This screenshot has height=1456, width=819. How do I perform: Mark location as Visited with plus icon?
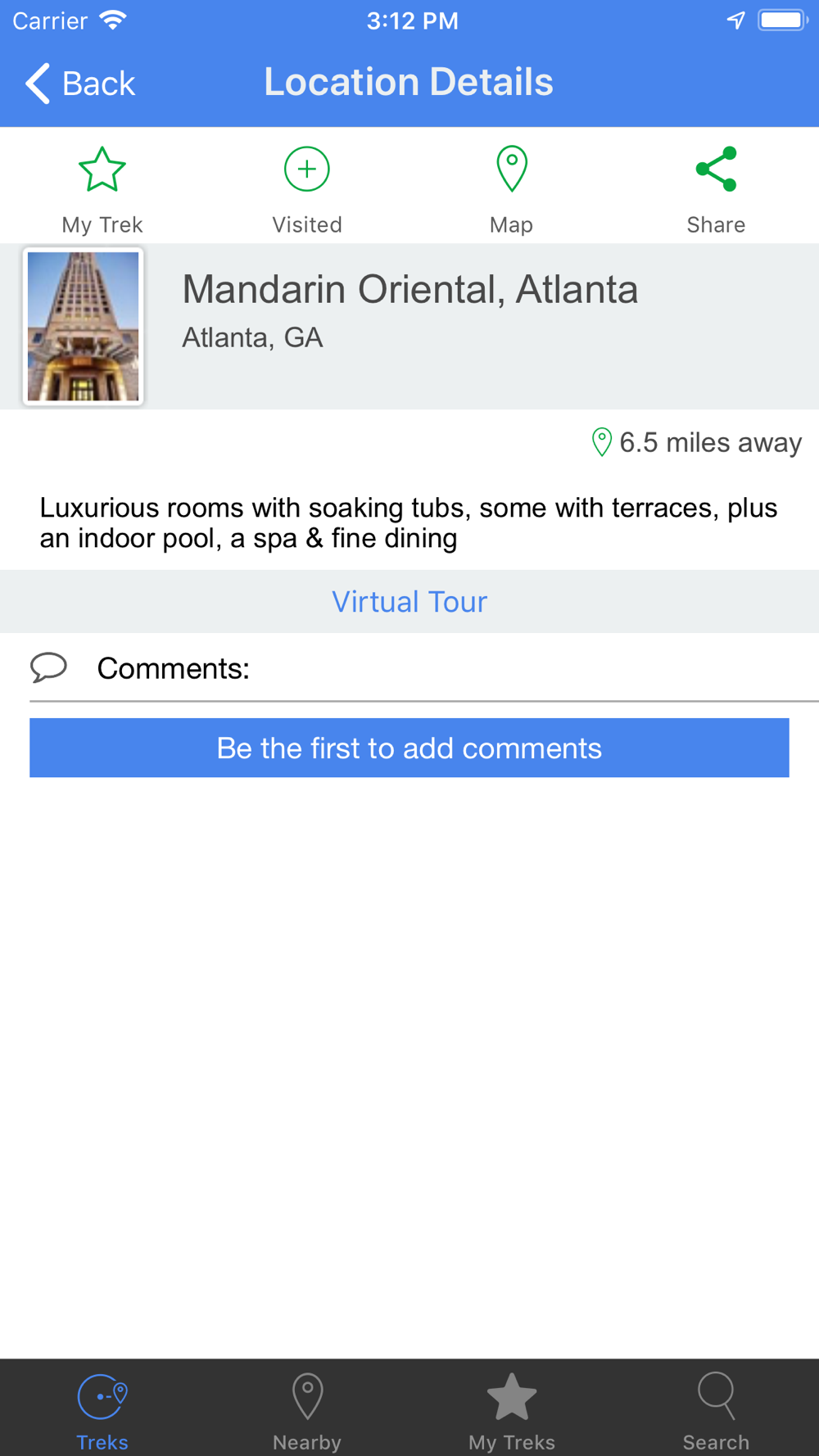[307, 170]
